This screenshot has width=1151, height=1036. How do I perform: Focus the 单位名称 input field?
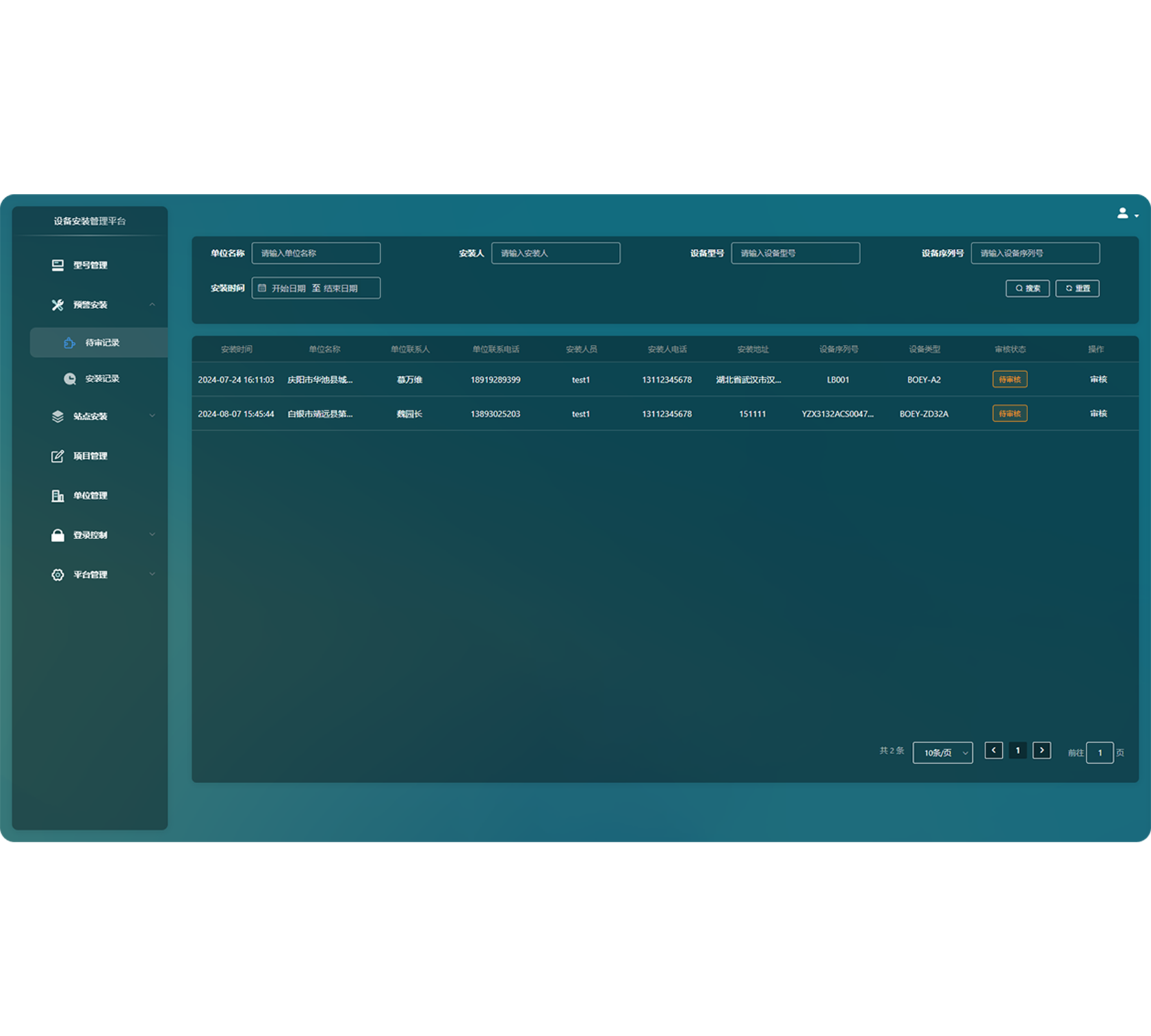316,253
